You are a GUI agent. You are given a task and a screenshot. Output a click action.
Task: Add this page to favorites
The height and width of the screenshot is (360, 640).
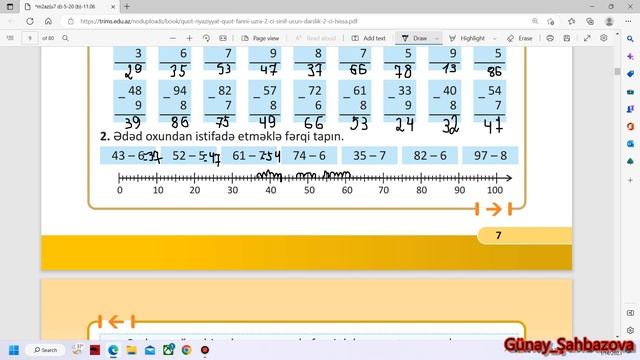(x=551, y=21)
